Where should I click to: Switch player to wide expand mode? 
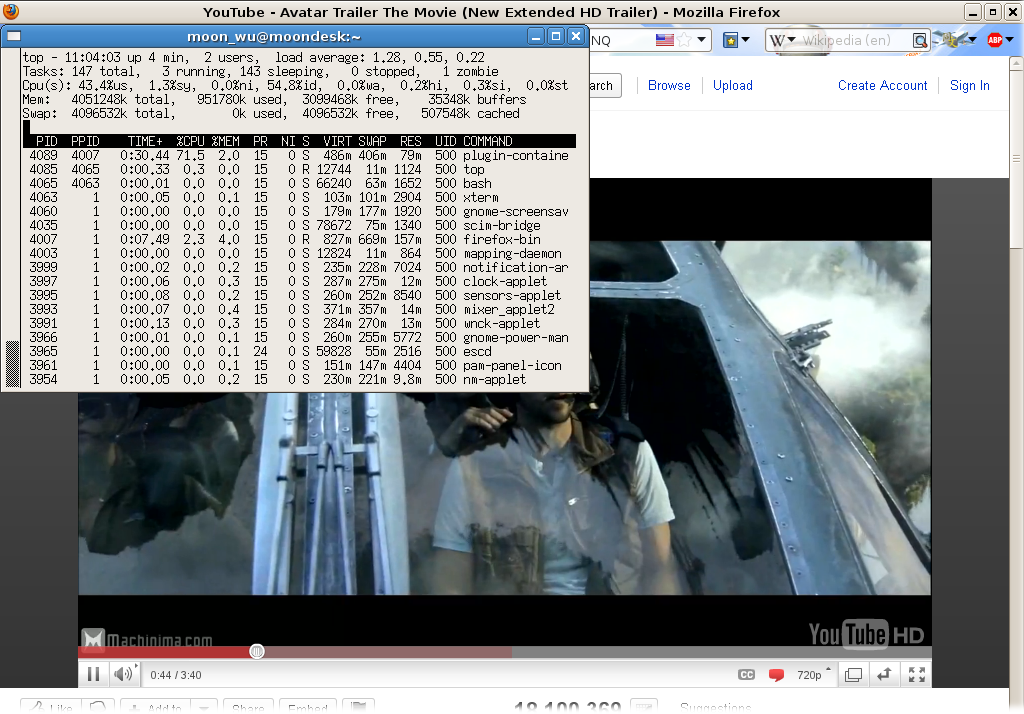coord(884,675)
